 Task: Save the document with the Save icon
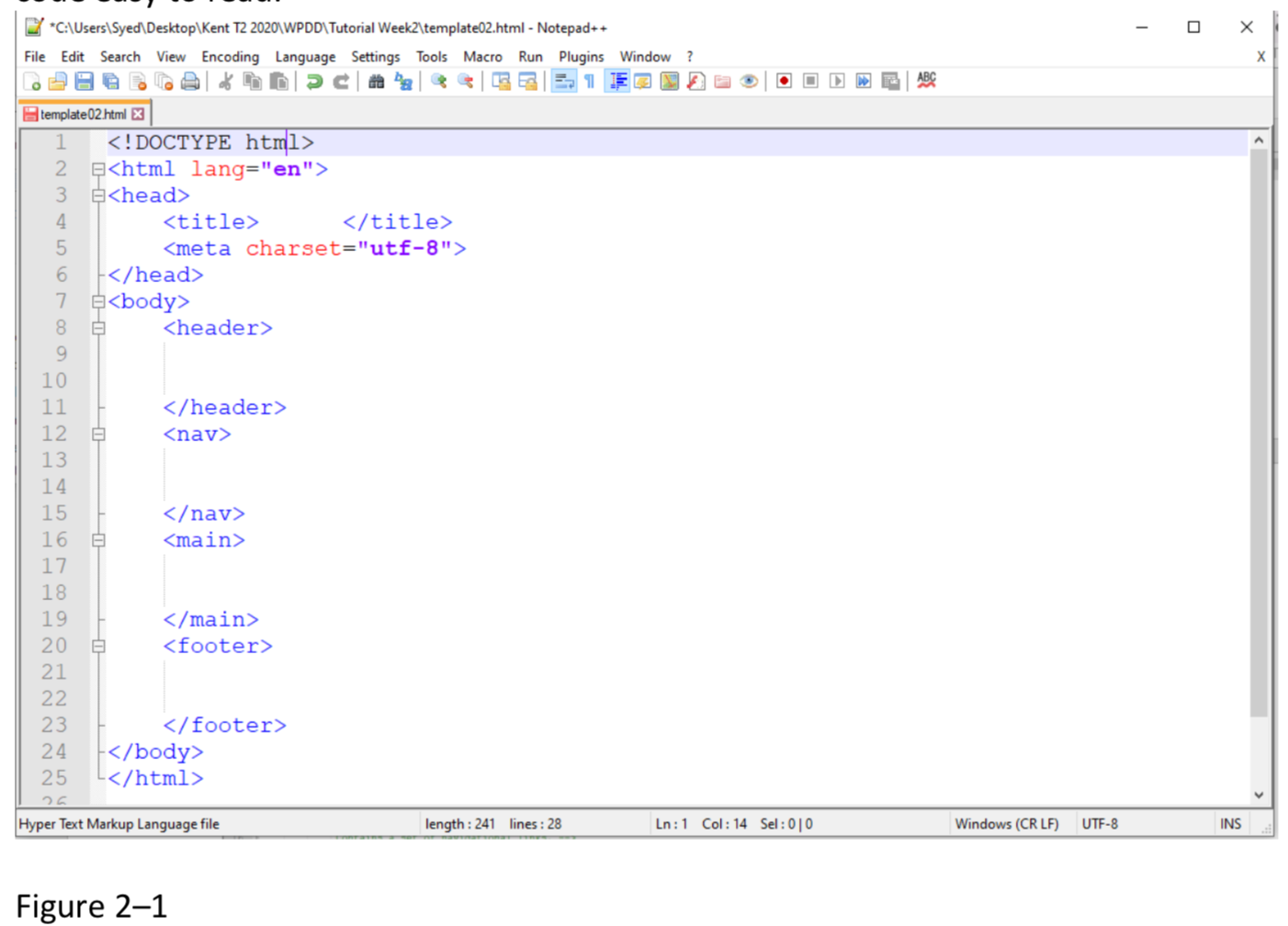tap(84, 82)
